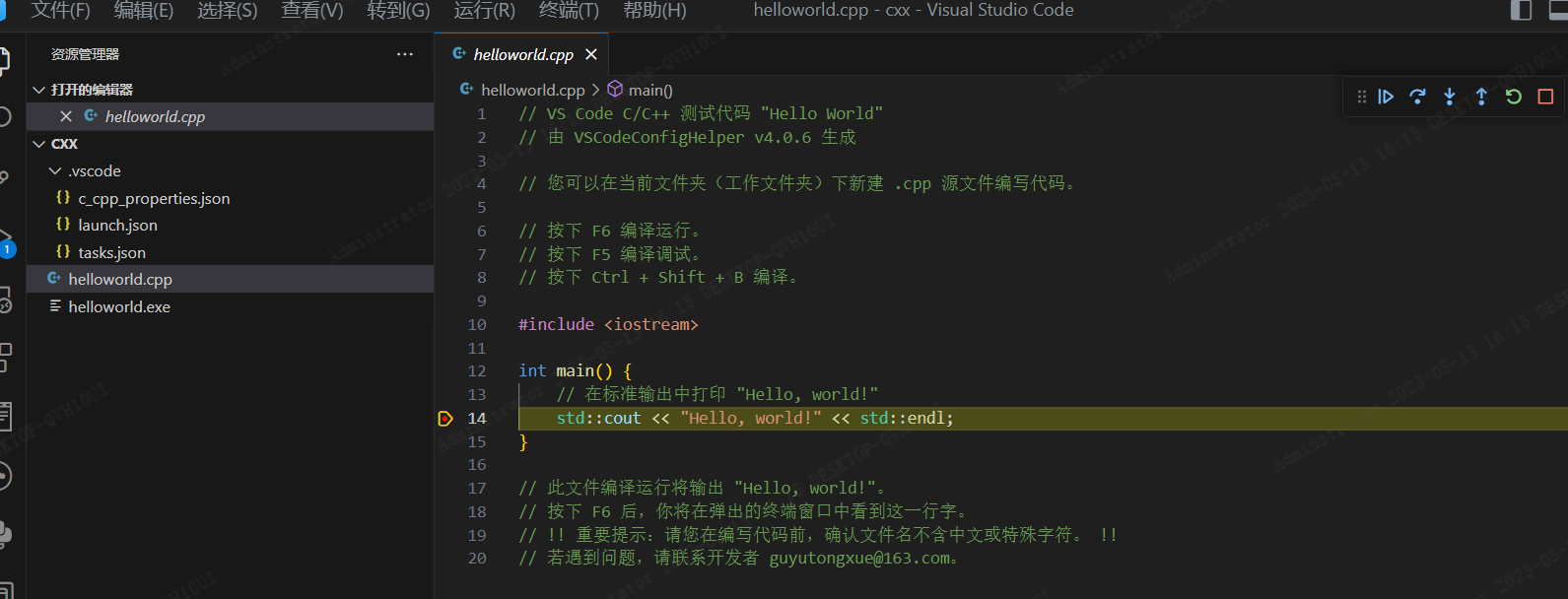
Task: Click comment '在标准输出中打印' on line 13
Action: click(716, 395)
